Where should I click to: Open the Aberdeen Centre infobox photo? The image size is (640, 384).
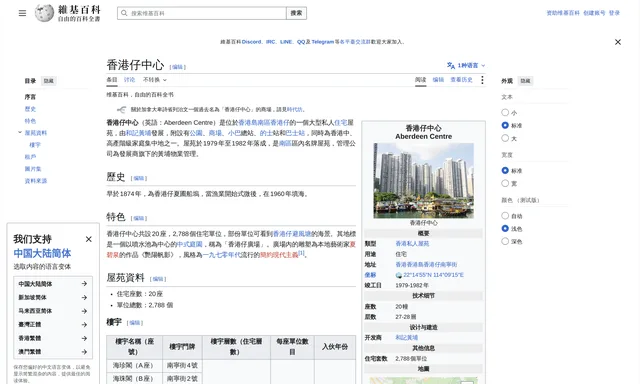click(x=423, y=180)
